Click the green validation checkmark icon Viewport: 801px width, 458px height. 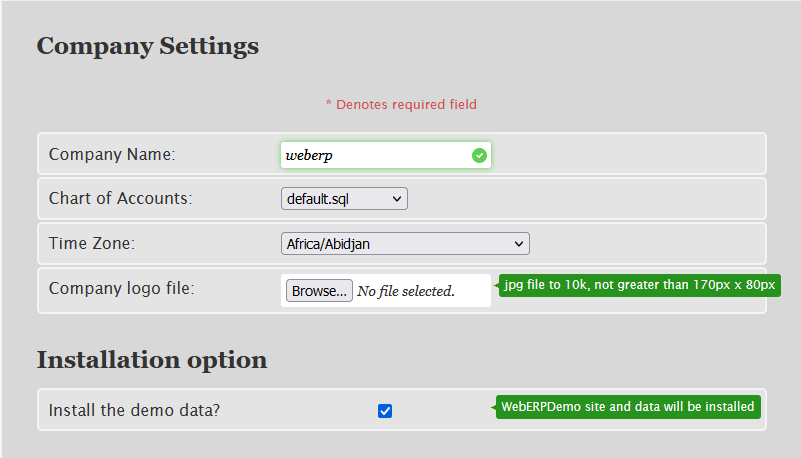point(479,155)
